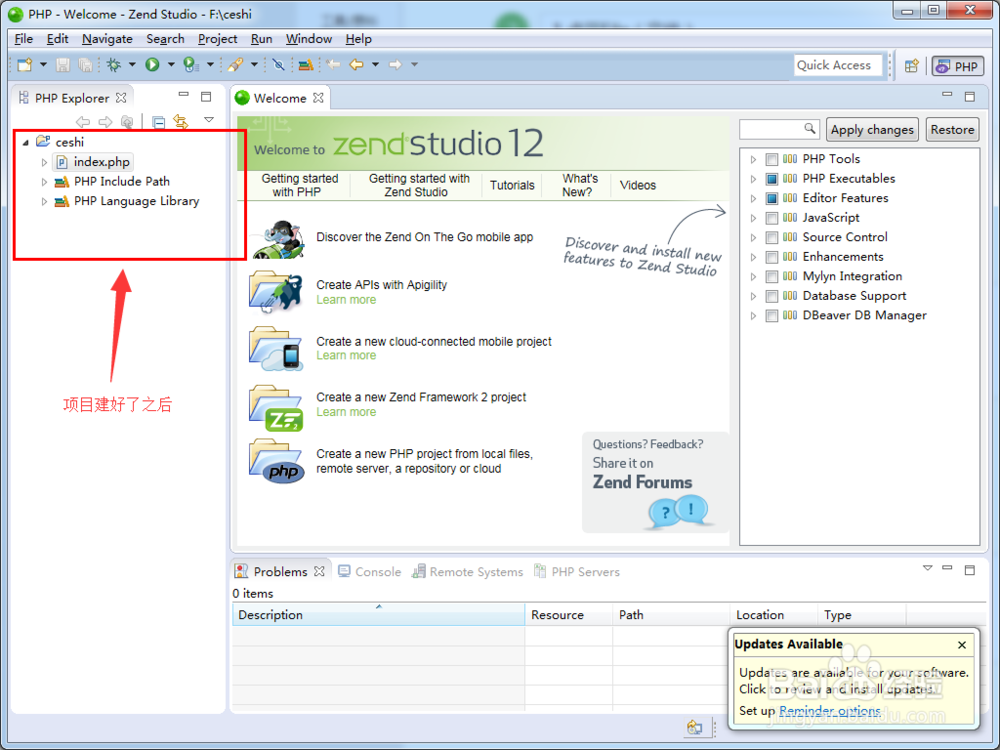Expand the PHP Include Path node
Image resolution: width=1000 pixels, height=750 pixels.
(x=44, y=182)
